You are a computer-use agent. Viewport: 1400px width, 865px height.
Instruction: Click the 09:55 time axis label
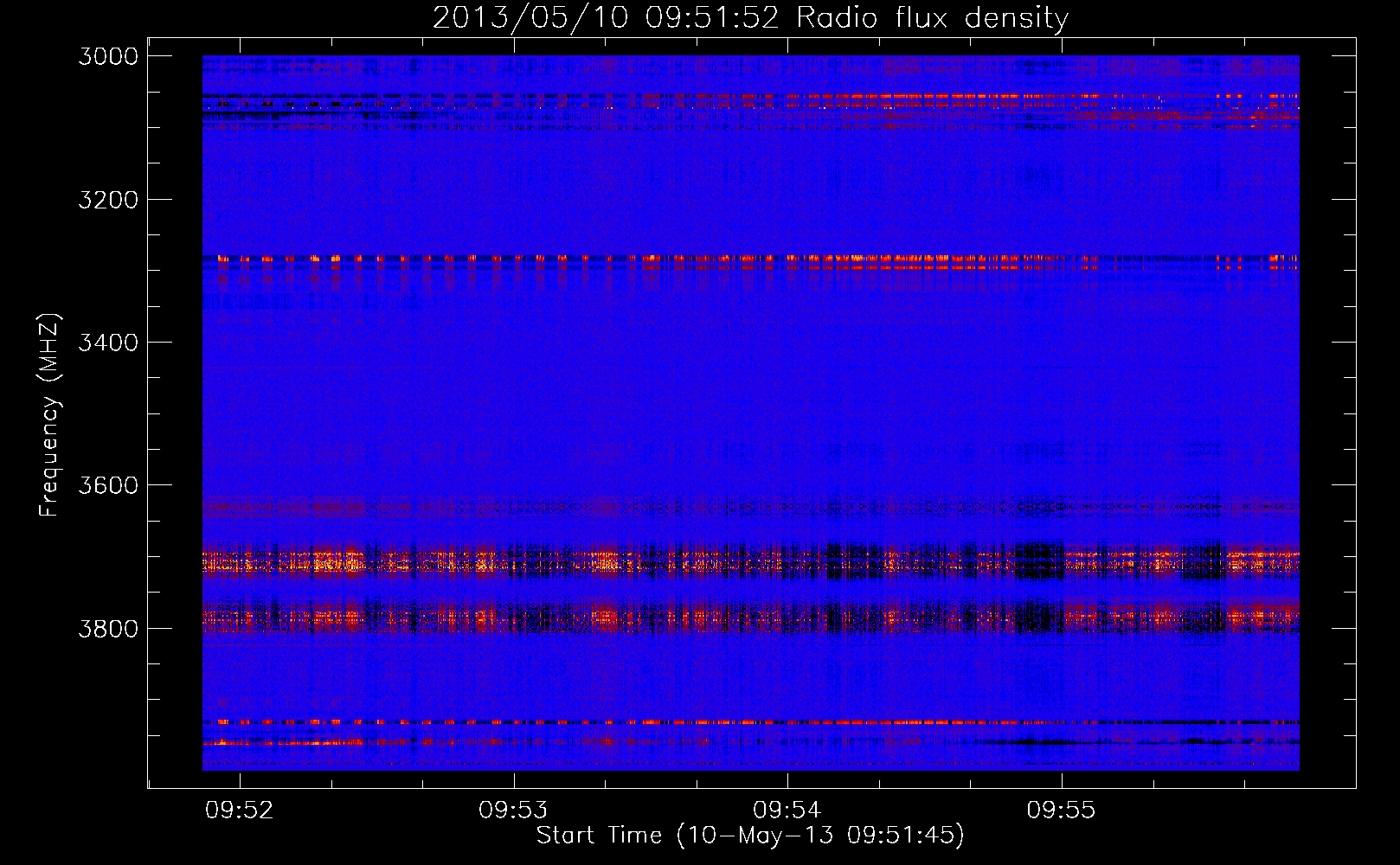1062,810
